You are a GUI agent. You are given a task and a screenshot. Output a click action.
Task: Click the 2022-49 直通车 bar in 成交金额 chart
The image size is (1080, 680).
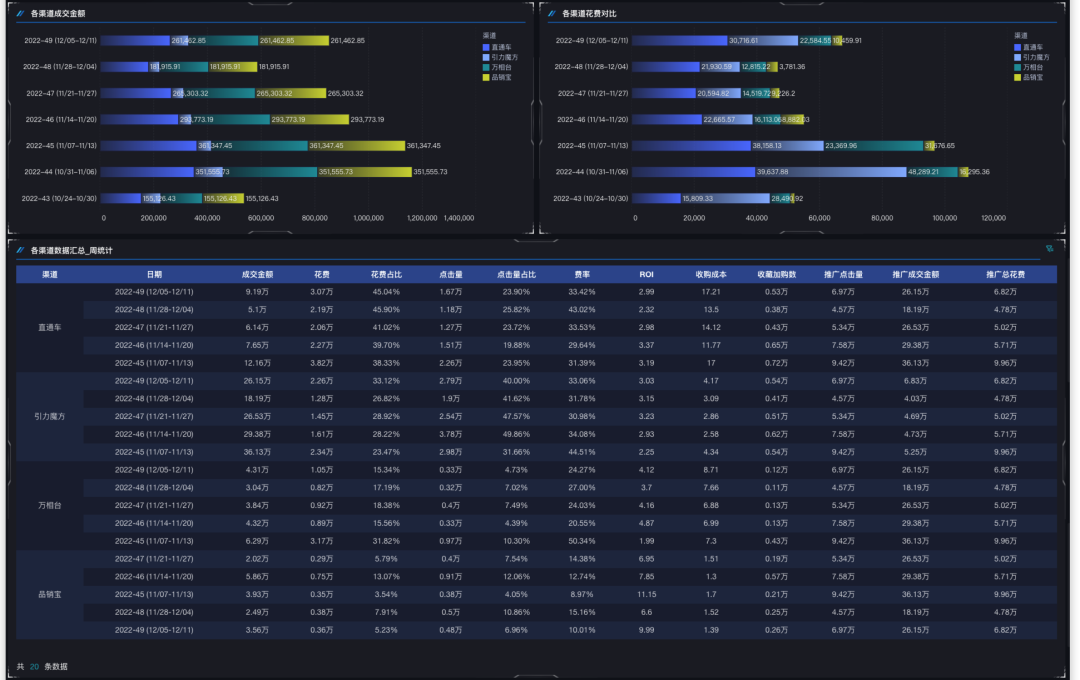135,41
